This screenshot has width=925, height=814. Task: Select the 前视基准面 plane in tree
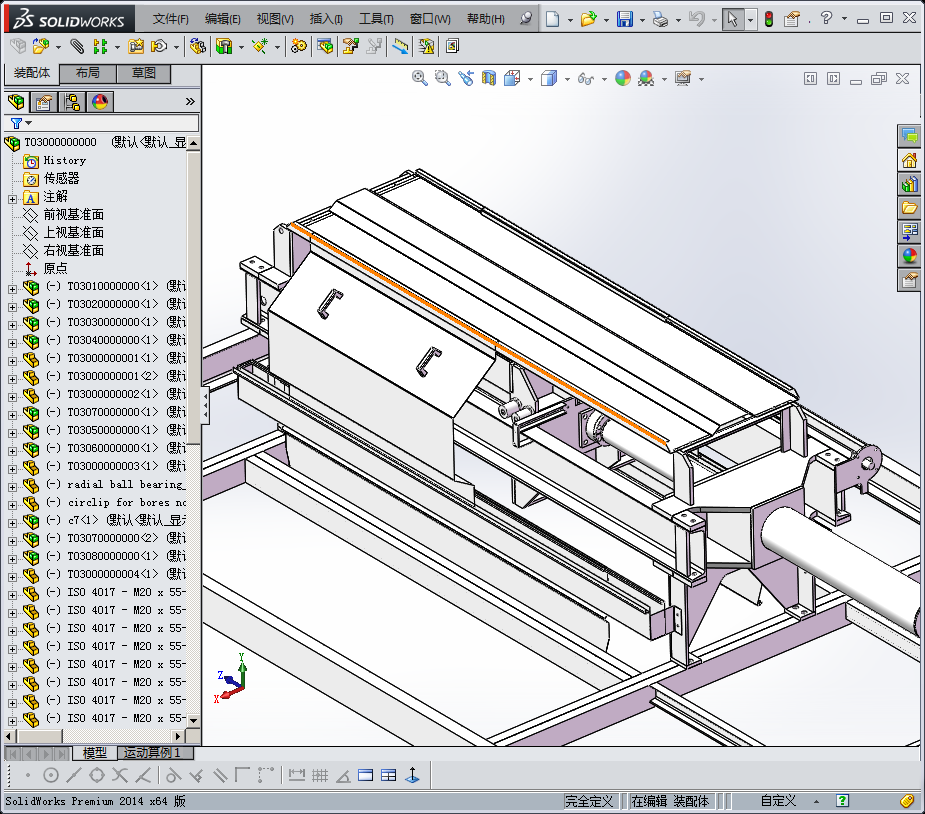[x=73, y=215]
